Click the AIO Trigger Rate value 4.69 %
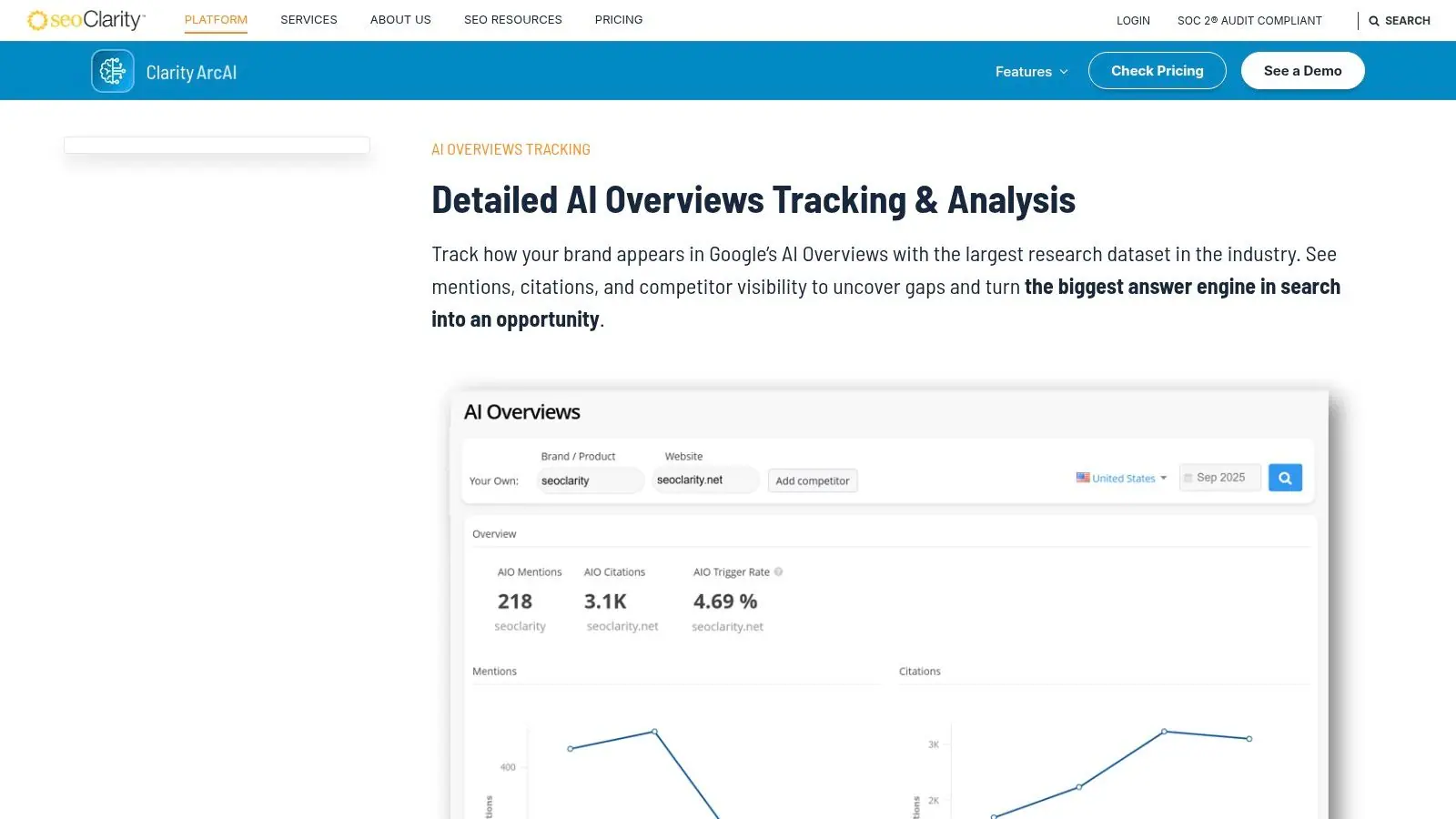 pos(725,602)
